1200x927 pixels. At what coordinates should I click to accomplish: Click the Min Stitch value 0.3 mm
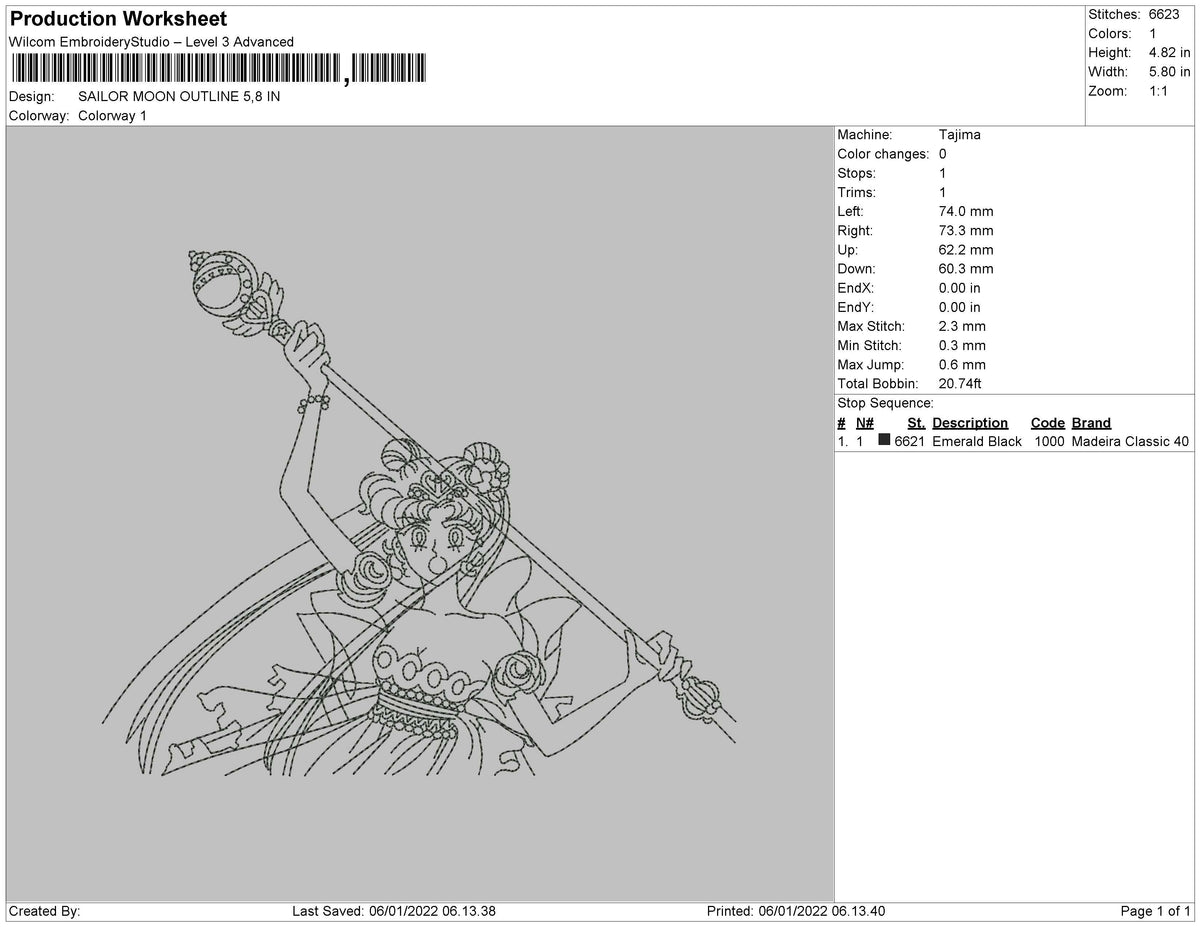pyautogui.click(x=962, y=346)
